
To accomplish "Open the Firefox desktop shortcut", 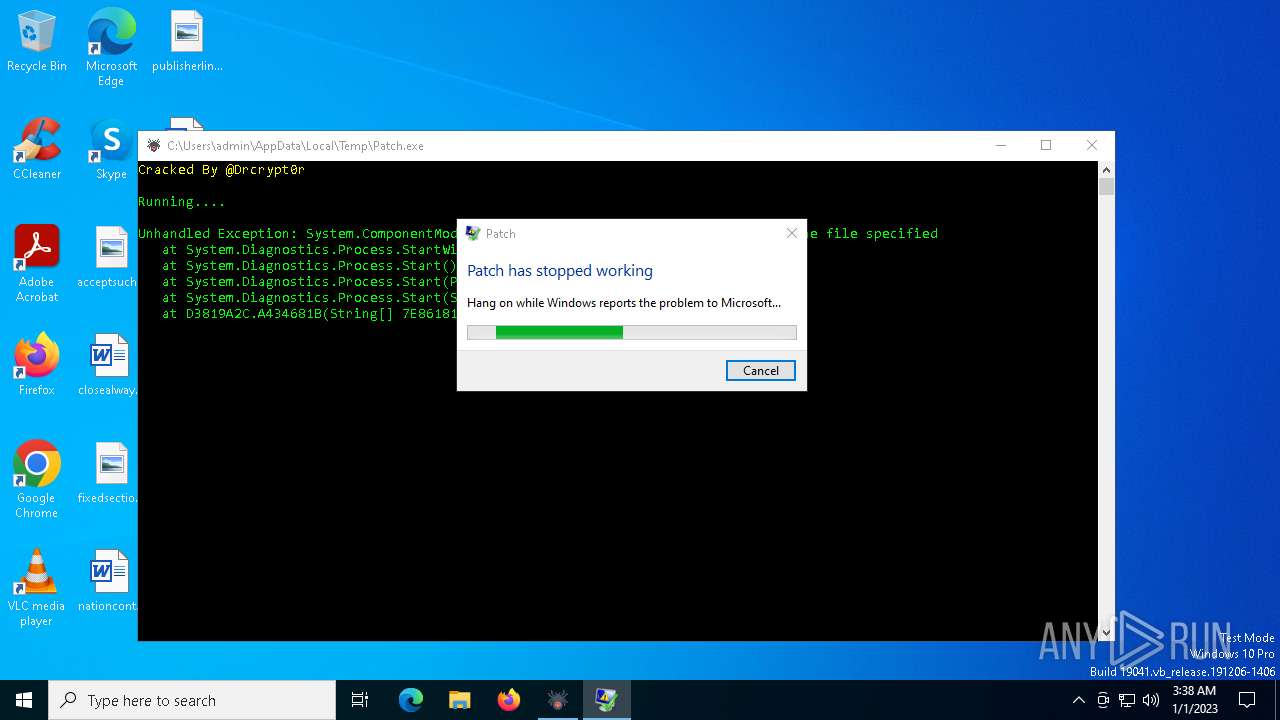I will click(37, 365).
